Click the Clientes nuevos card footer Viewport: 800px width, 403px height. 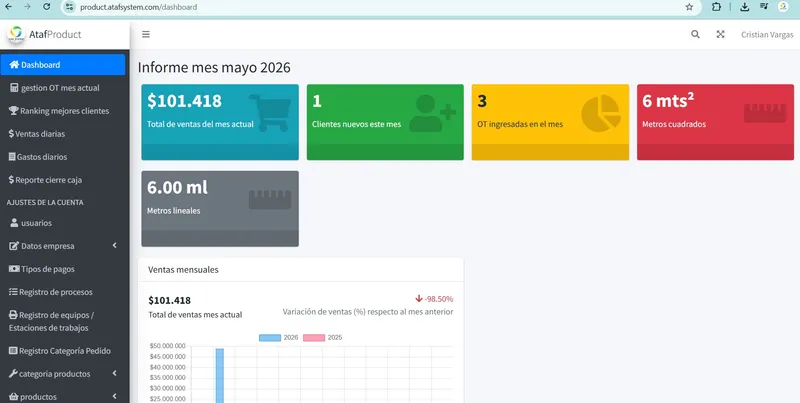[x=385, y=152]
